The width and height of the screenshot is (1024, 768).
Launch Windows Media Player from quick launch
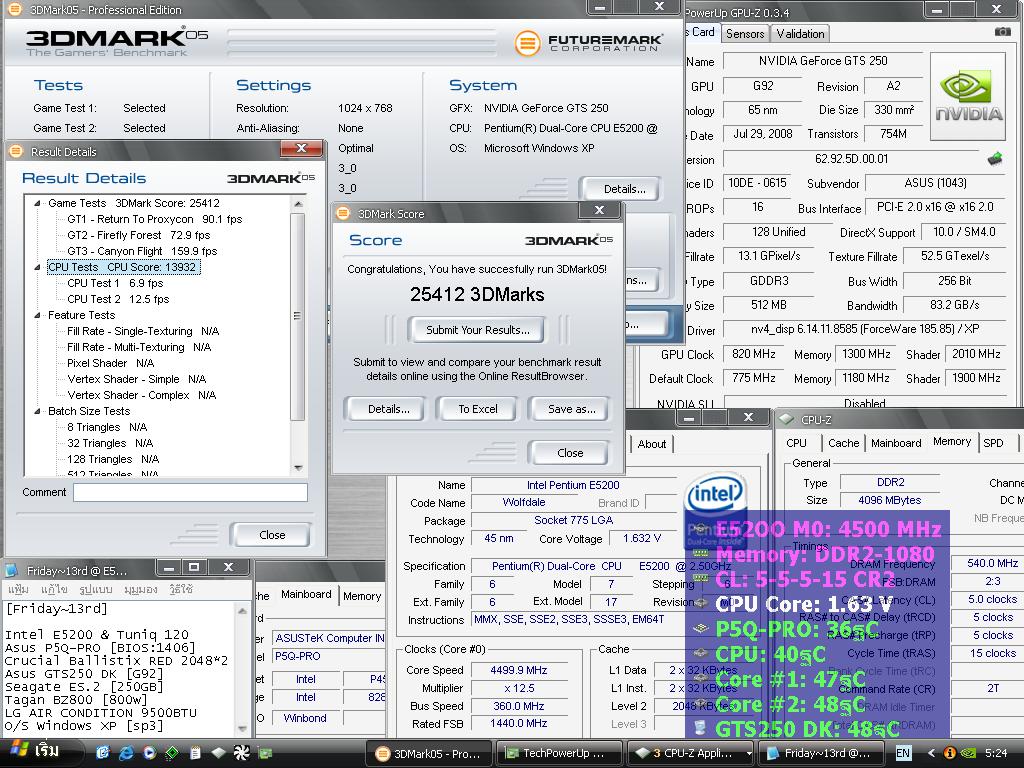point(149,753)
